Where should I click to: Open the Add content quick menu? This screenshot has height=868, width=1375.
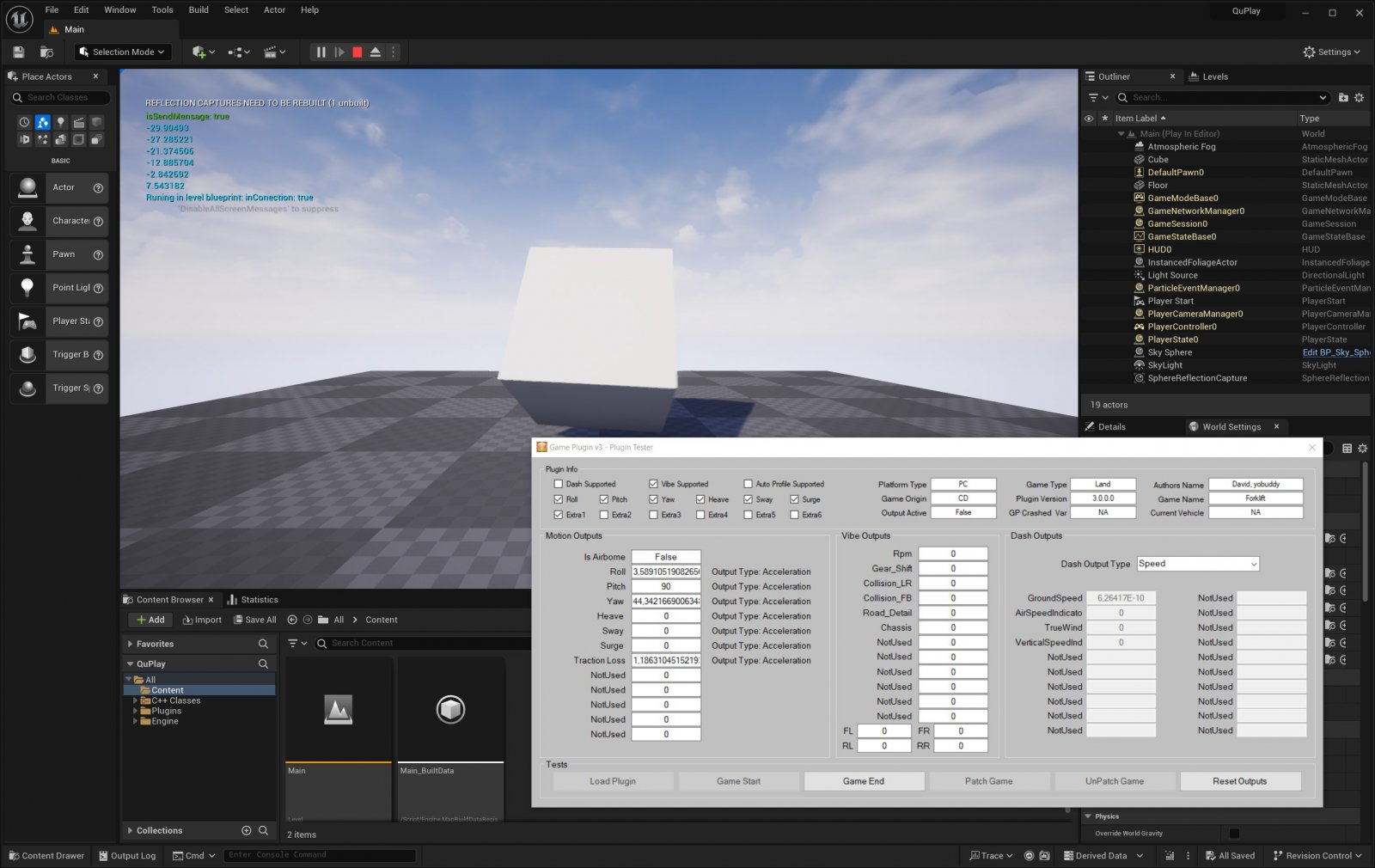[204, 52]
